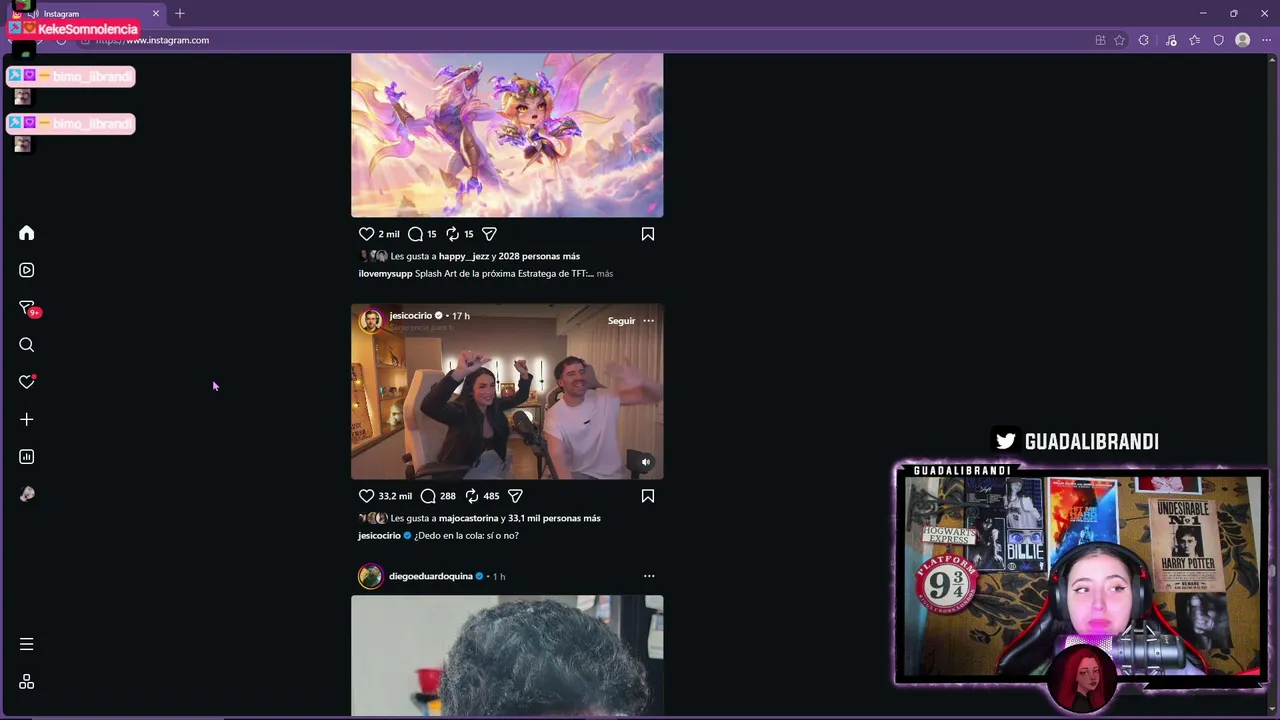Bookmark the jesicocirio post
Screen dimensions: 1280x720
[x=648, y=496]
